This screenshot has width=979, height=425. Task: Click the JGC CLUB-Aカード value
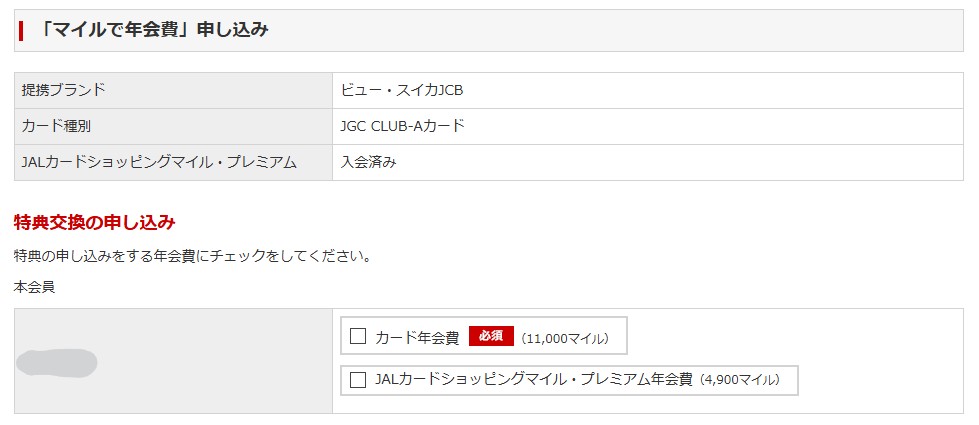403,126
